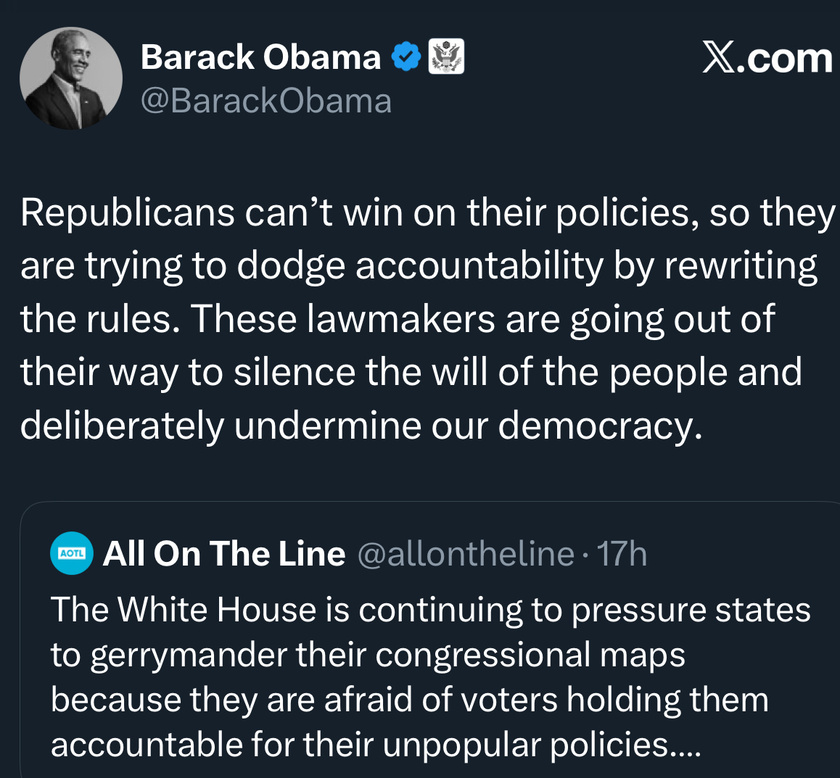The width and height of the screenshot is (840, 778).
Task: Open the @allontheline handle
Action: click(x=466, y=554)
